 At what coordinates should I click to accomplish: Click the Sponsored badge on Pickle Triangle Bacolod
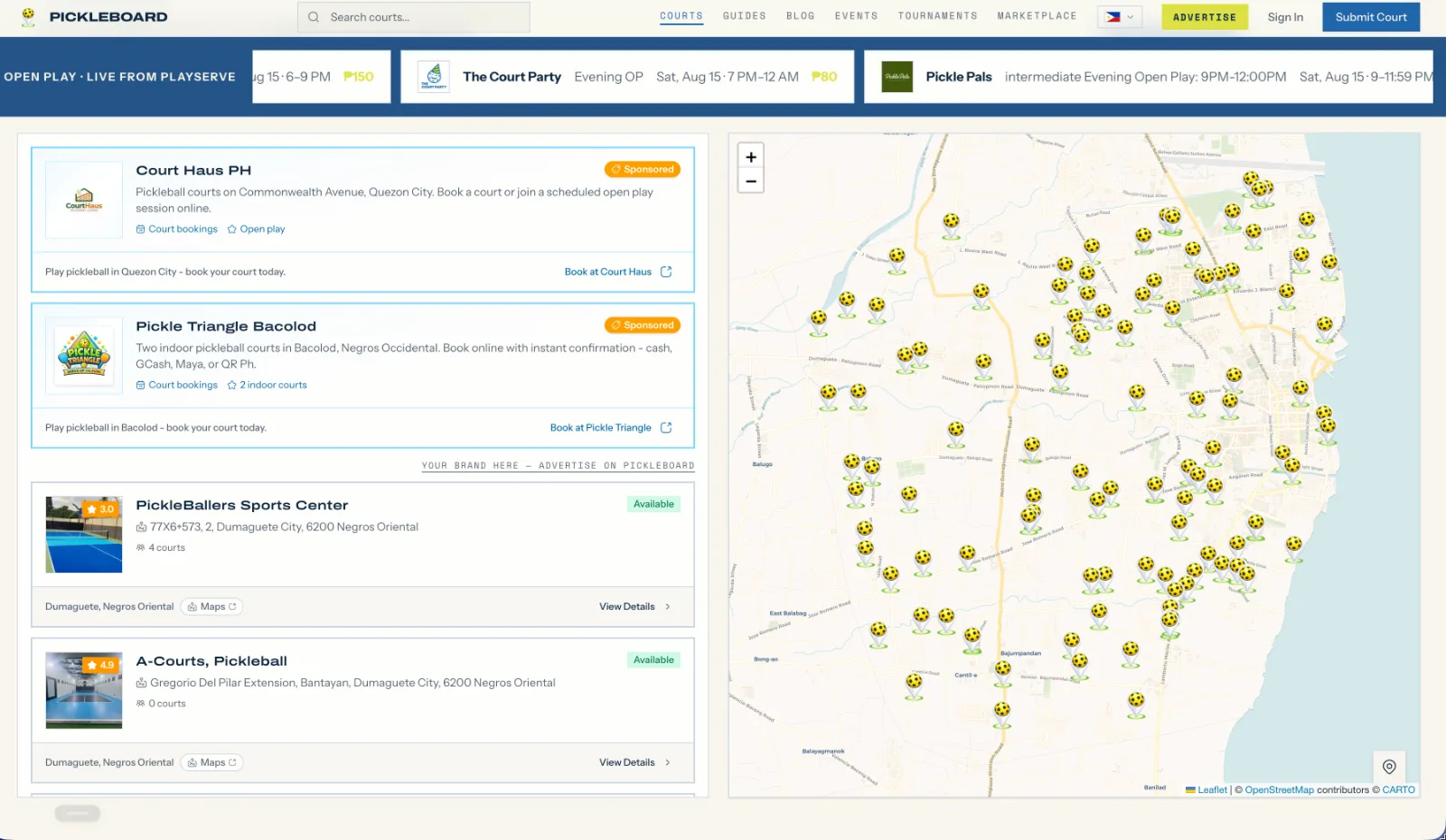click(643, 325)
